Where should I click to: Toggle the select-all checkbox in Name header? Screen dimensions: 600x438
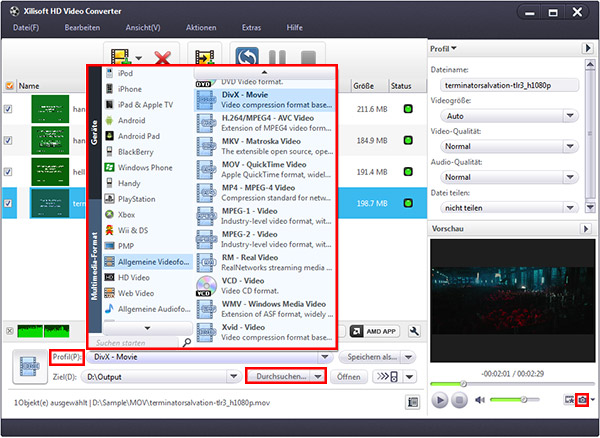pyautogui.click(x=9, y=86)
